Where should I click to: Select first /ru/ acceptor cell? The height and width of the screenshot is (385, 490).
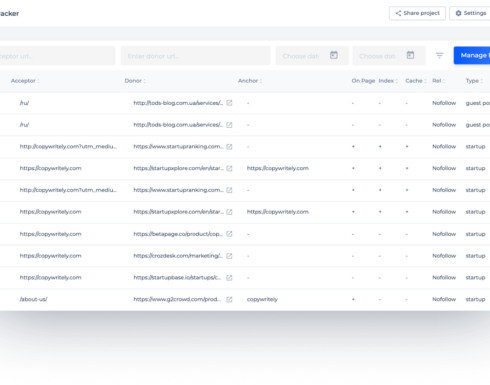click(24, 103)
